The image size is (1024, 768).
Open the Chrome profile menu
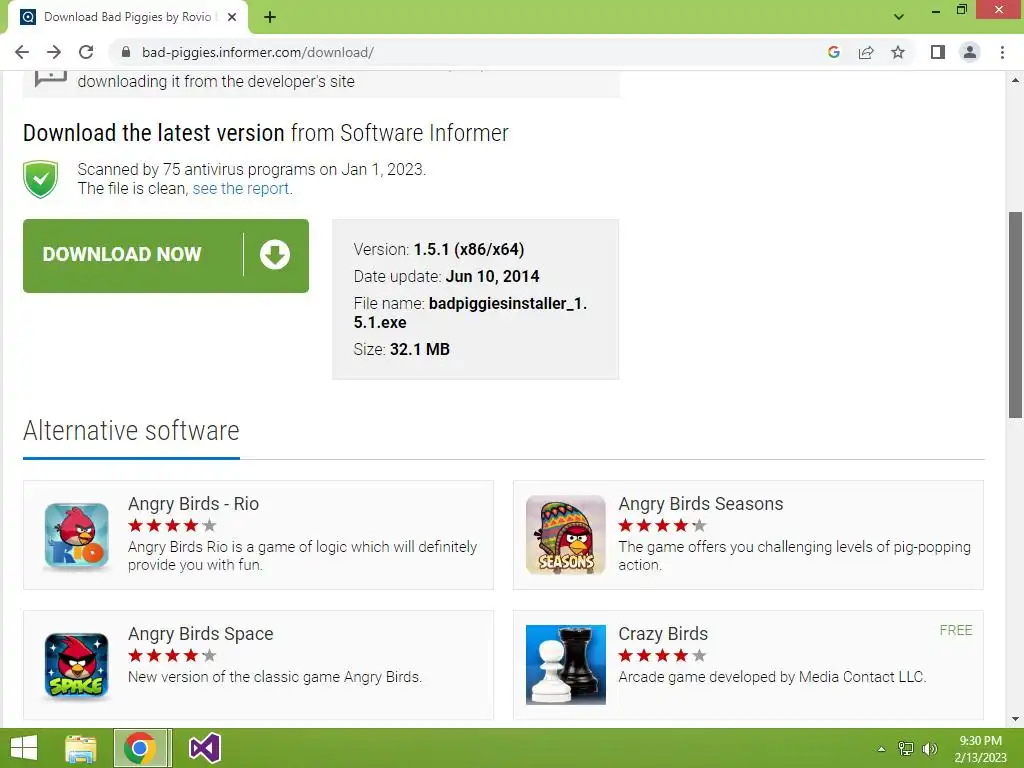[x=970, y=52]
